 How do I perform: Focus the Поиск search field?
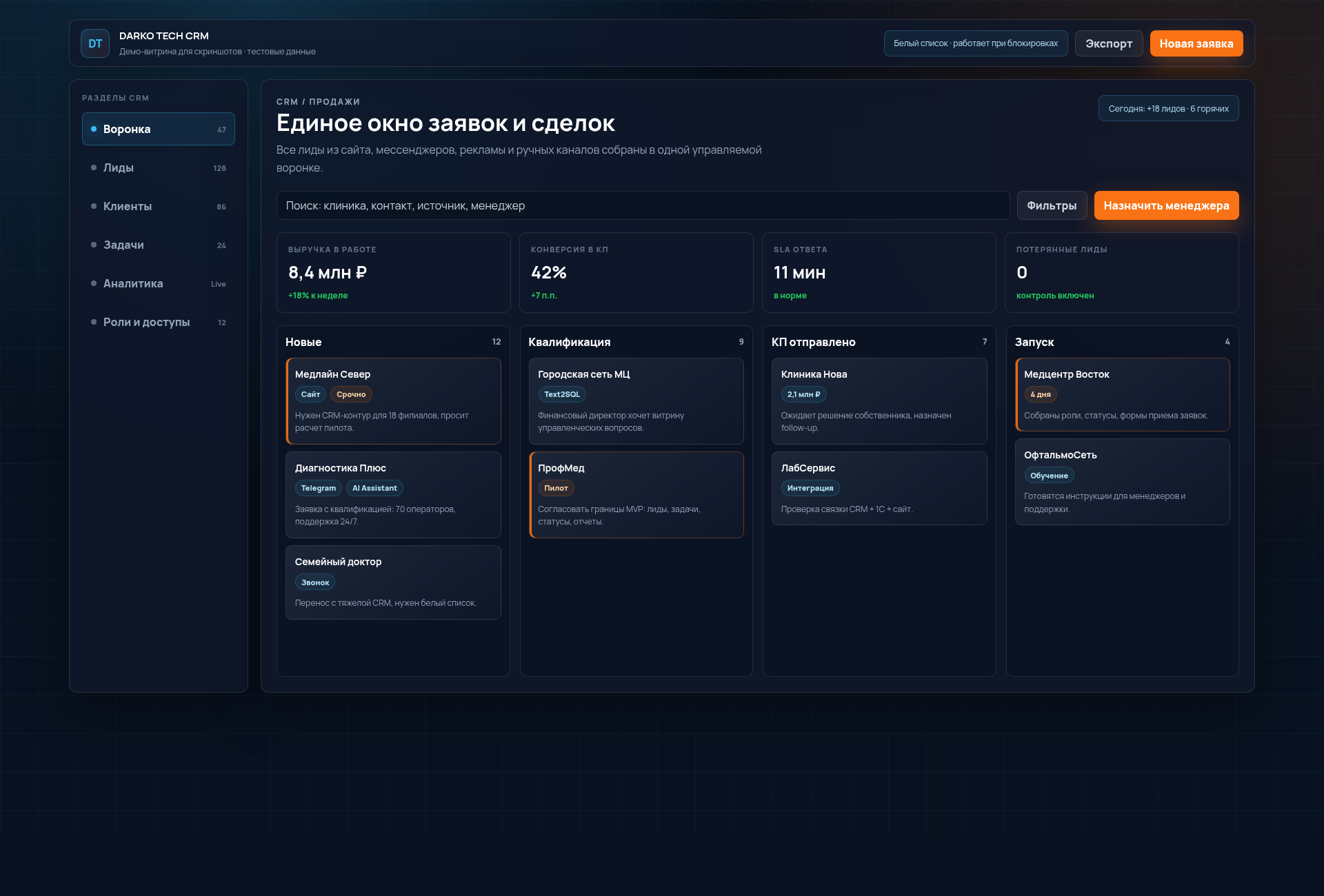click(643, 205)
